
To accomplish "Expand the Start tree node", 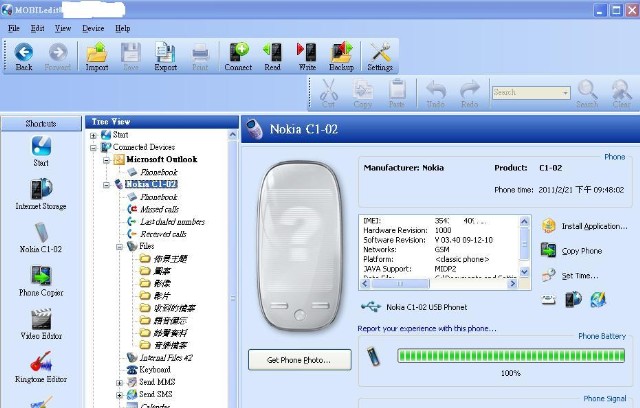I will 93,135.
